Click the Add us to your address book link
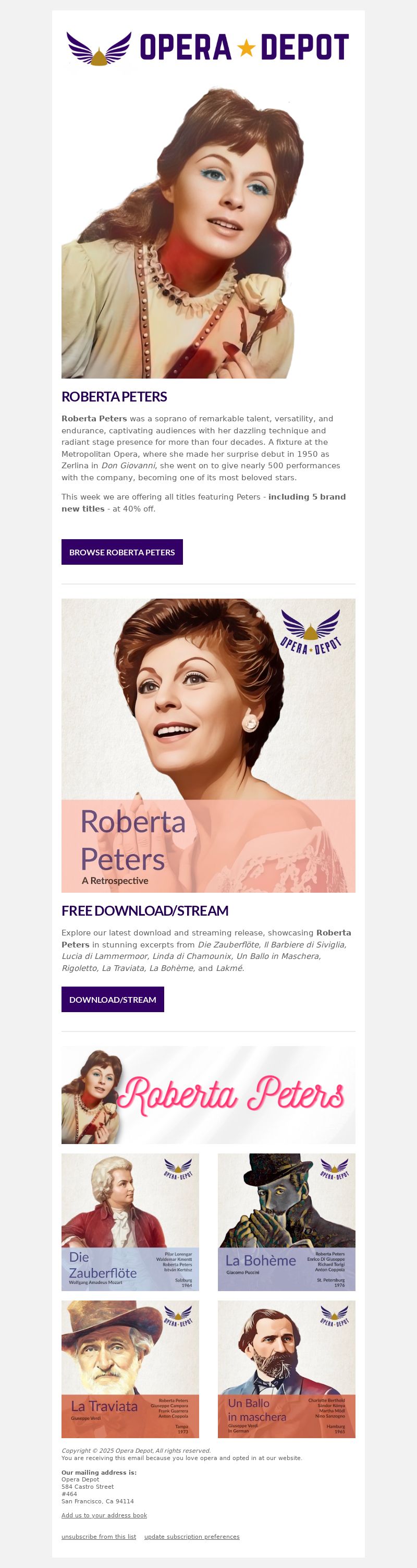This screenshot has width=417, height=1568. coord(104,1515)
